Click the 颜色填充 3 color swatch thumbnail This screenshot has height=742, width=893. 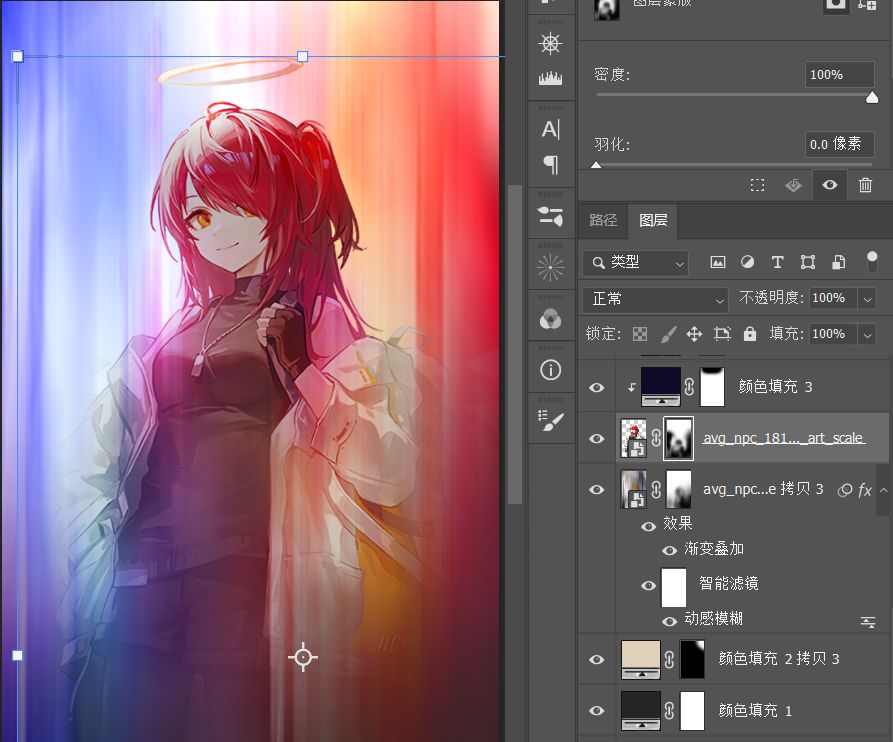point(661,386)
